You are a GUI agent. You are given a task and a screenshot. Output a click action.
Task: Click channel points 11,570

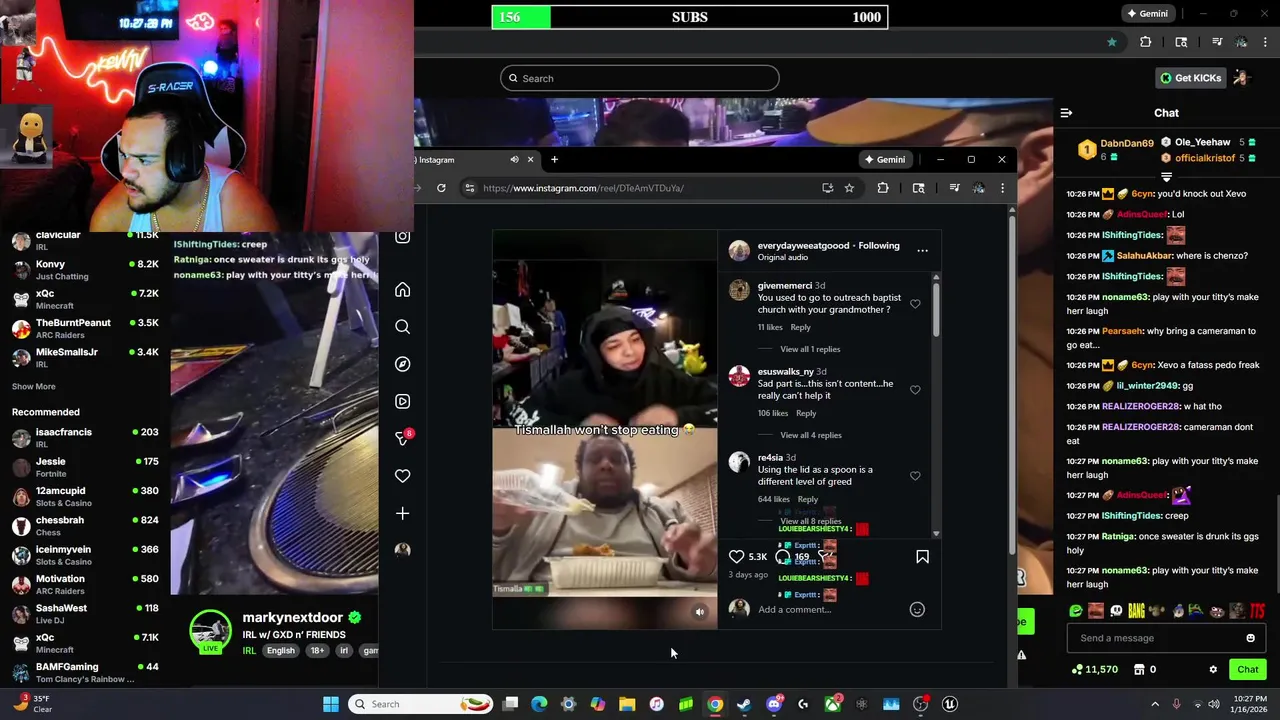1094,669
